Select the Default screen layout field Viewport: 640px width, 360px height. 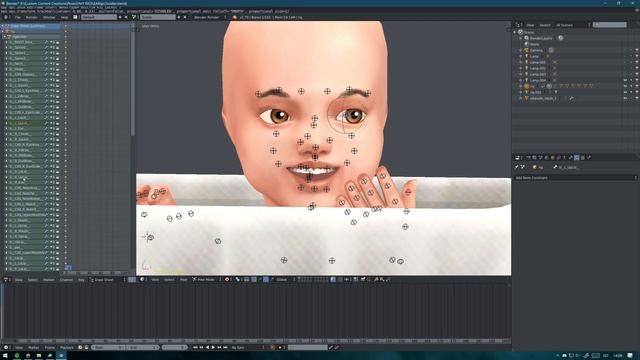(x=99, y=17)
